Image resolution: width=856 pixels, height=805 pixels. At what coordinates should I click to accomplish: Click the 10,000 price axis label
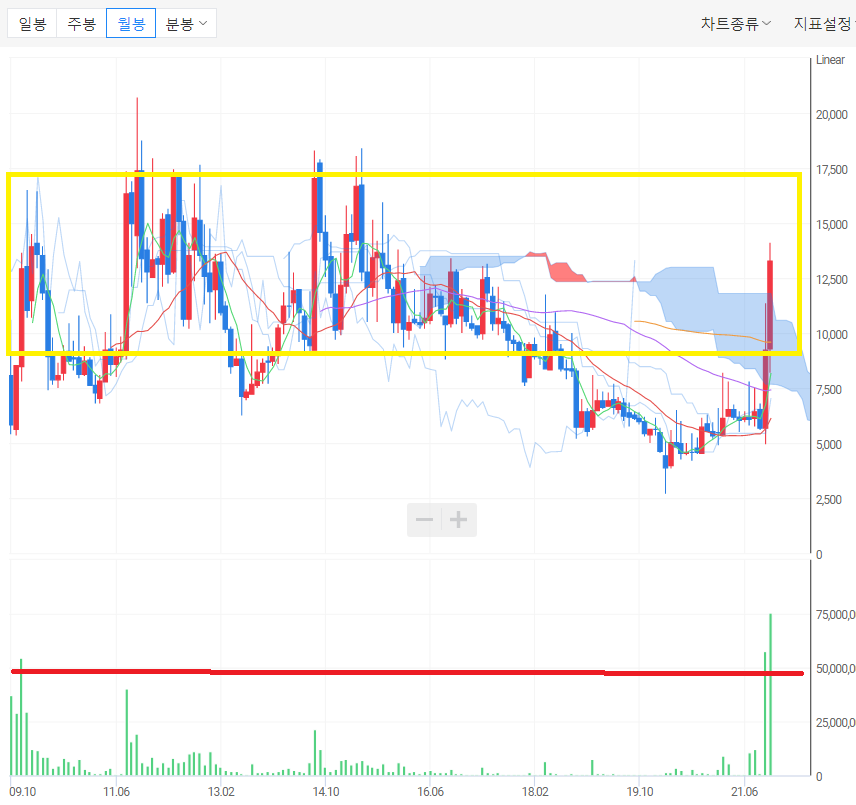[831, 335]
